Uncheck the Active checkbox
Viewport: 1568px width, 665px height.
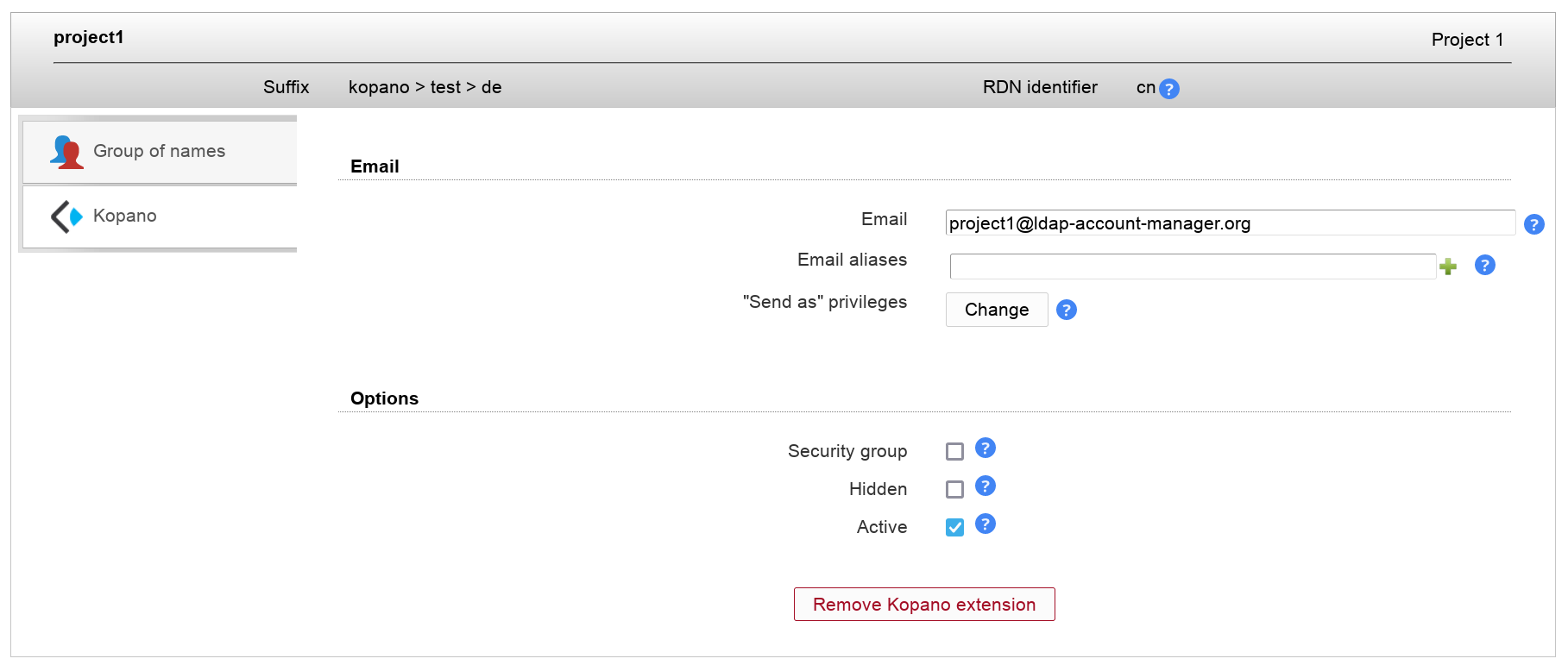pos(954,527)
